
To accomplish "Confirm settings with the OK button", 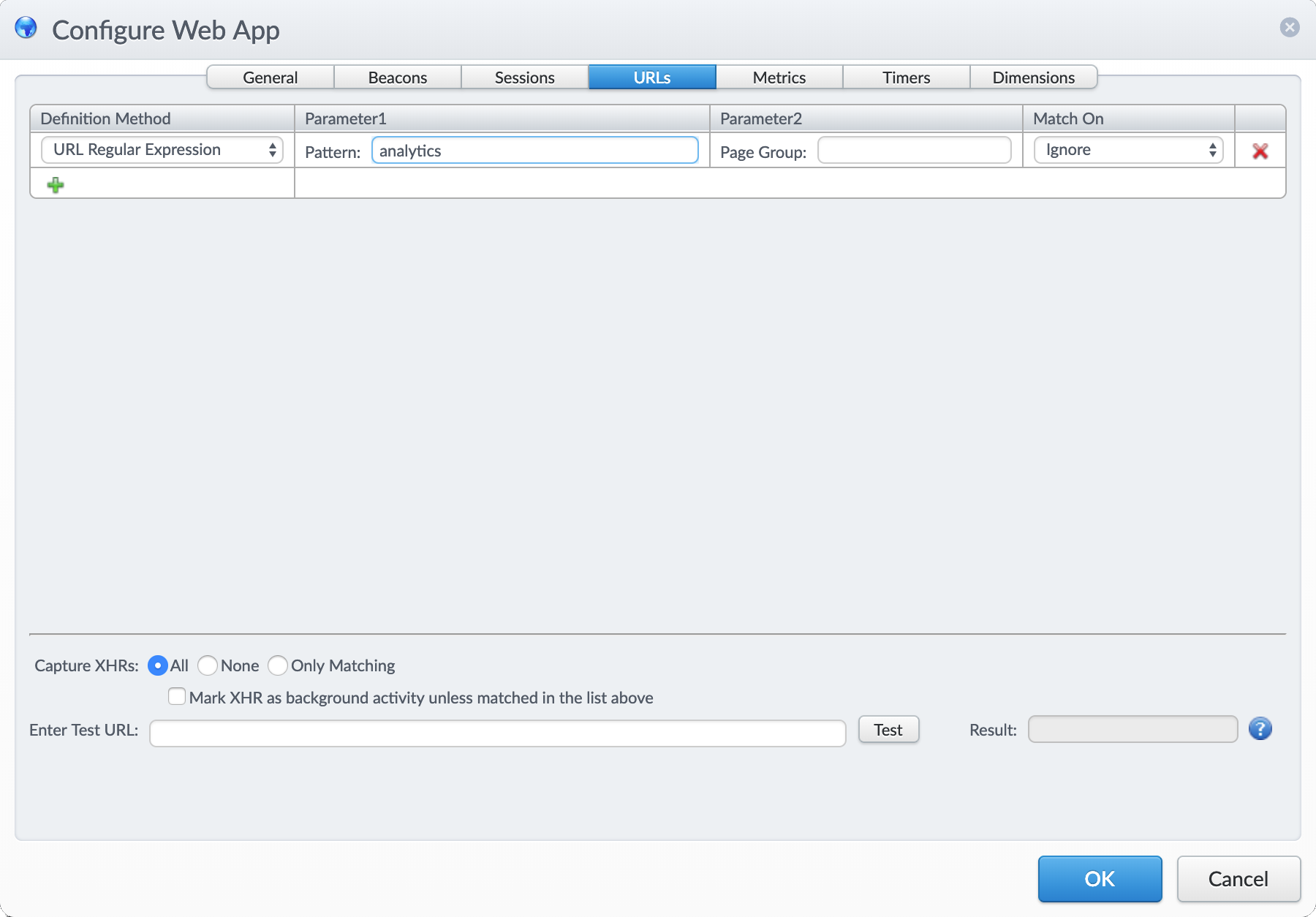I will pos(1100,878).
